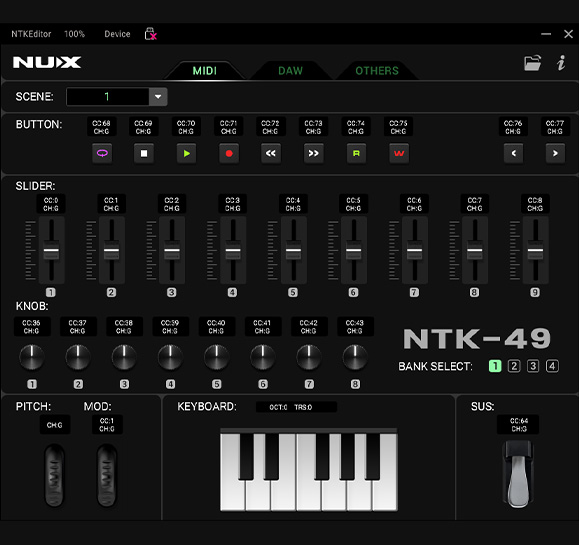The width and height of the screenshot is (579, 545).
Task: Select bank 3
Action: (x=533, y=366)
